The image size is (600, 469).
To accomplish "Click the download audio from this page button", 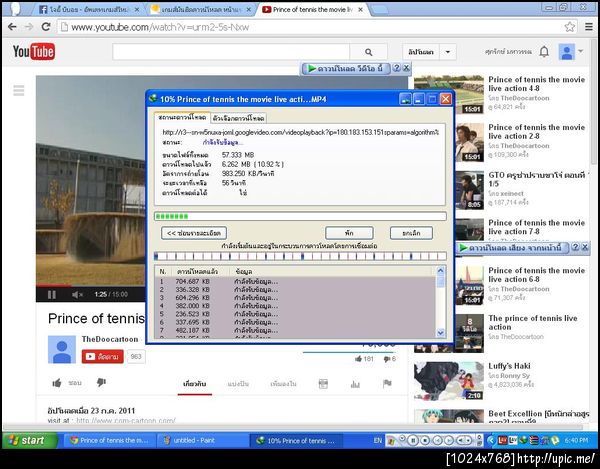I will (x=512, y=248).
